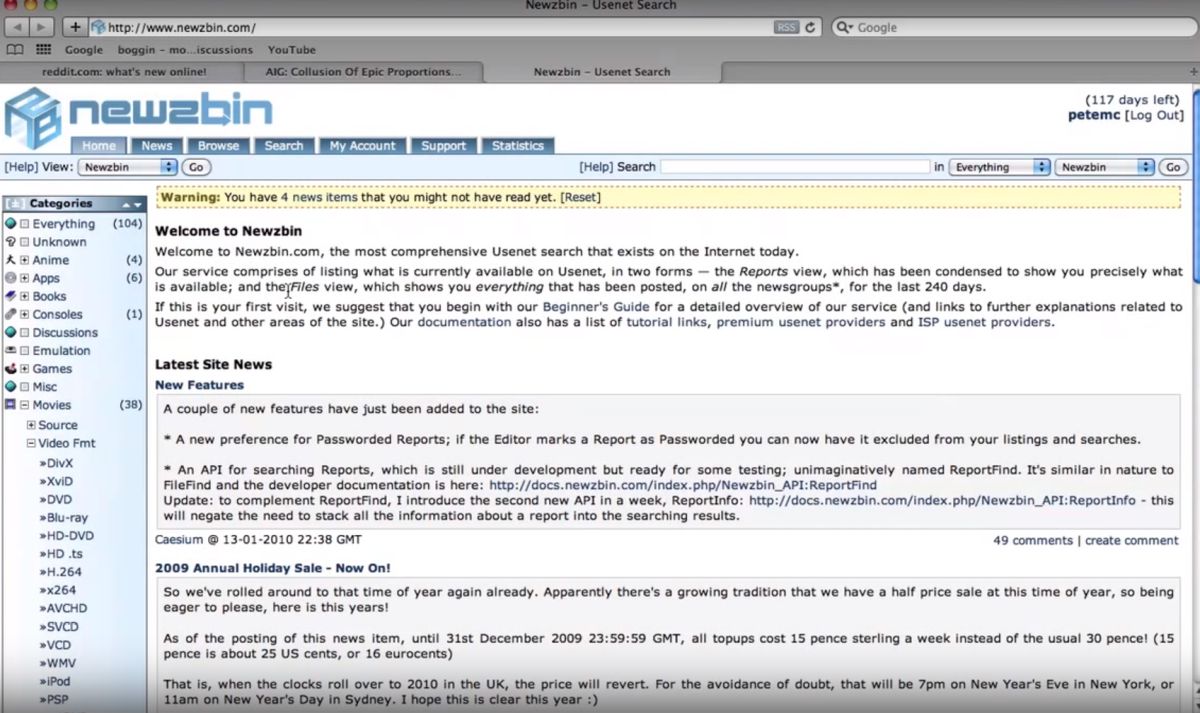Screen dimensions: 1200x713
Task: Click the Emulation category icon
Action: click(x=10, y=350)
